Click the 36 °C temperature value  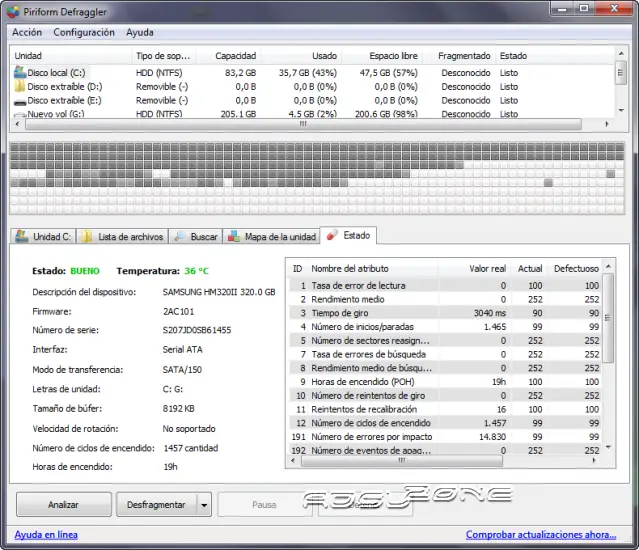(x=196, y=271)
